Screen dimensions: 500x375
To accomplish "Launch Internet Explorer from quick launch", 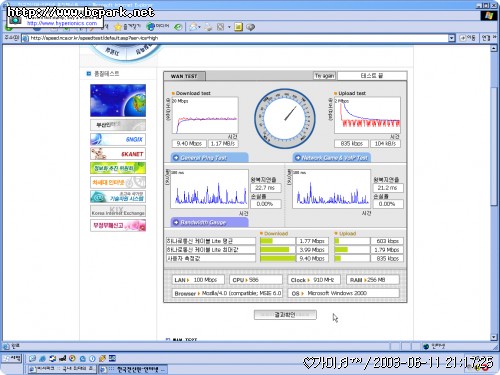I will point(42,359).
